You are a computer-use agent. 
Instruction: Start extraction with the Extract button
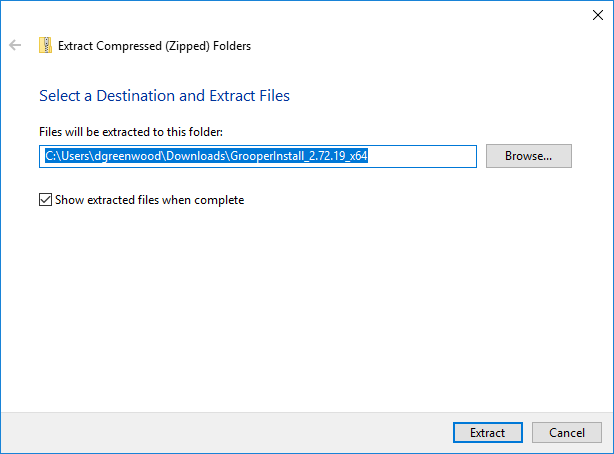[x=487, y=433]
